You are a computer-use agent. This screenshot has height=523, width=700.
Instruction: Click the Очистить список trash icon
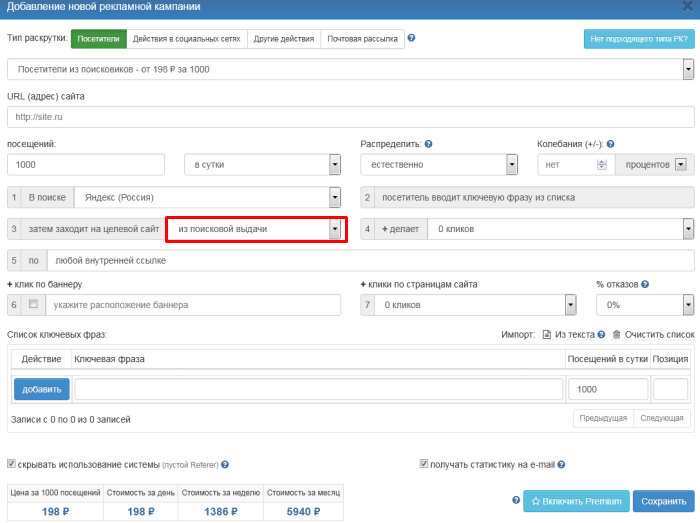point(617,334)
